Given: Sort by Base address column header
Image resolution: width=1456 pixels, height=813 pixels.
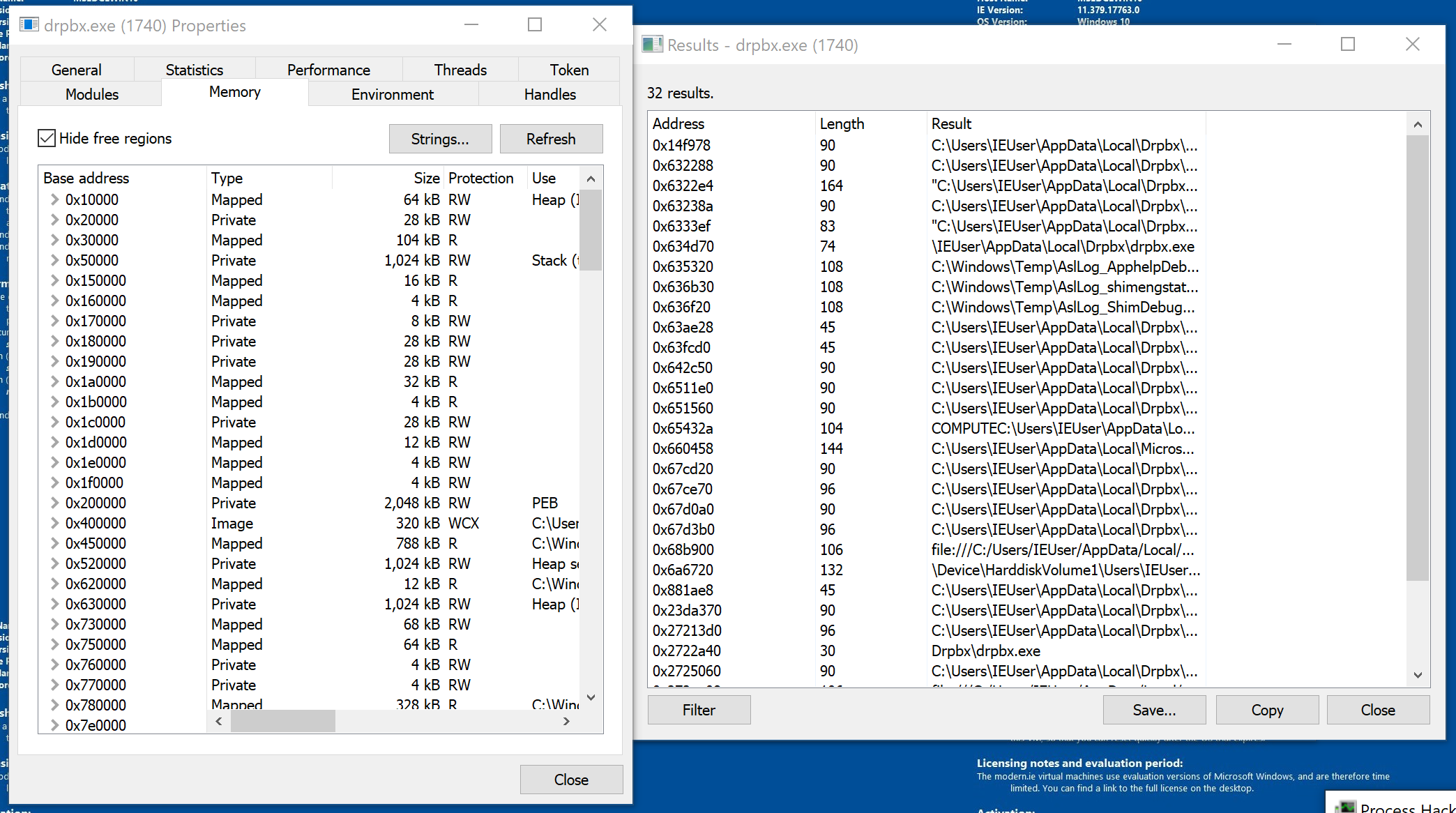Looking at the screenshot, I should (123, 178).
